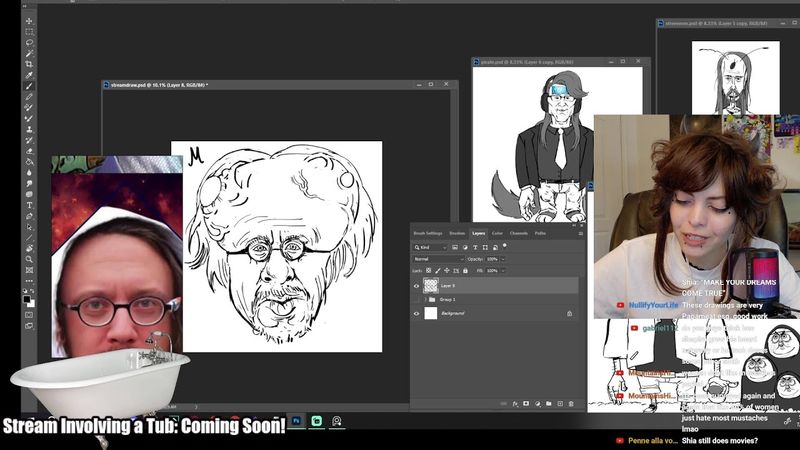
Task: Toggle lock all for layer
Action: 465,270
